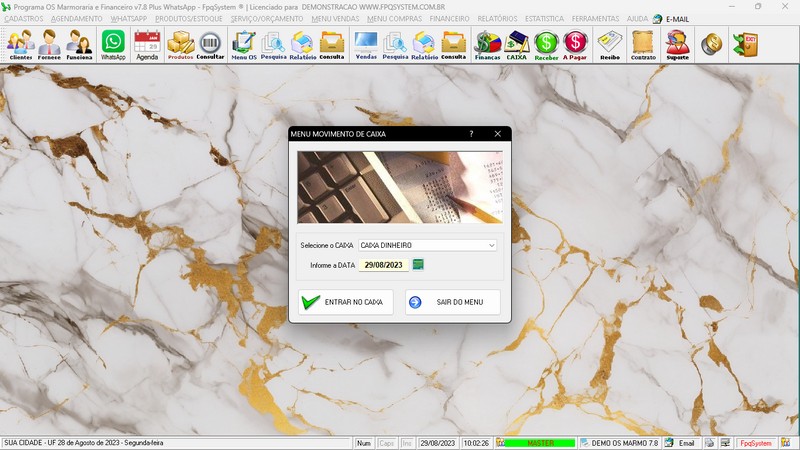
Task: Click the network computer icon in status bar
Action: [x=725, y=443]
